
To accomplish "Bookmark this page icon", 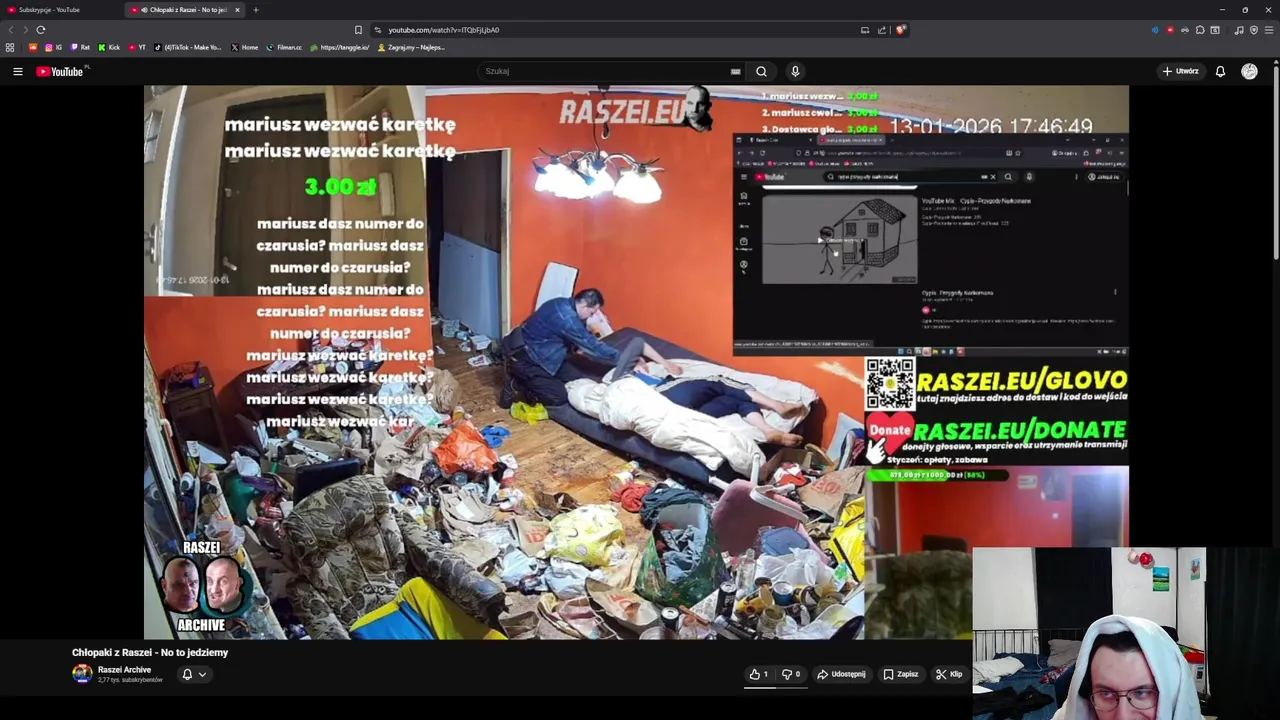I will tap(358, 30).
